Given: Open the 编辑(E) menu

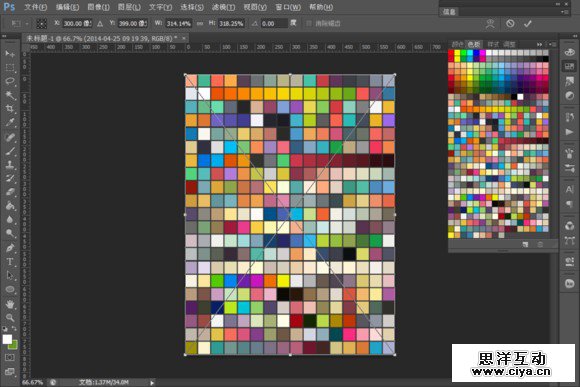Looking at the screenshot, I should [x=67, y=7].
